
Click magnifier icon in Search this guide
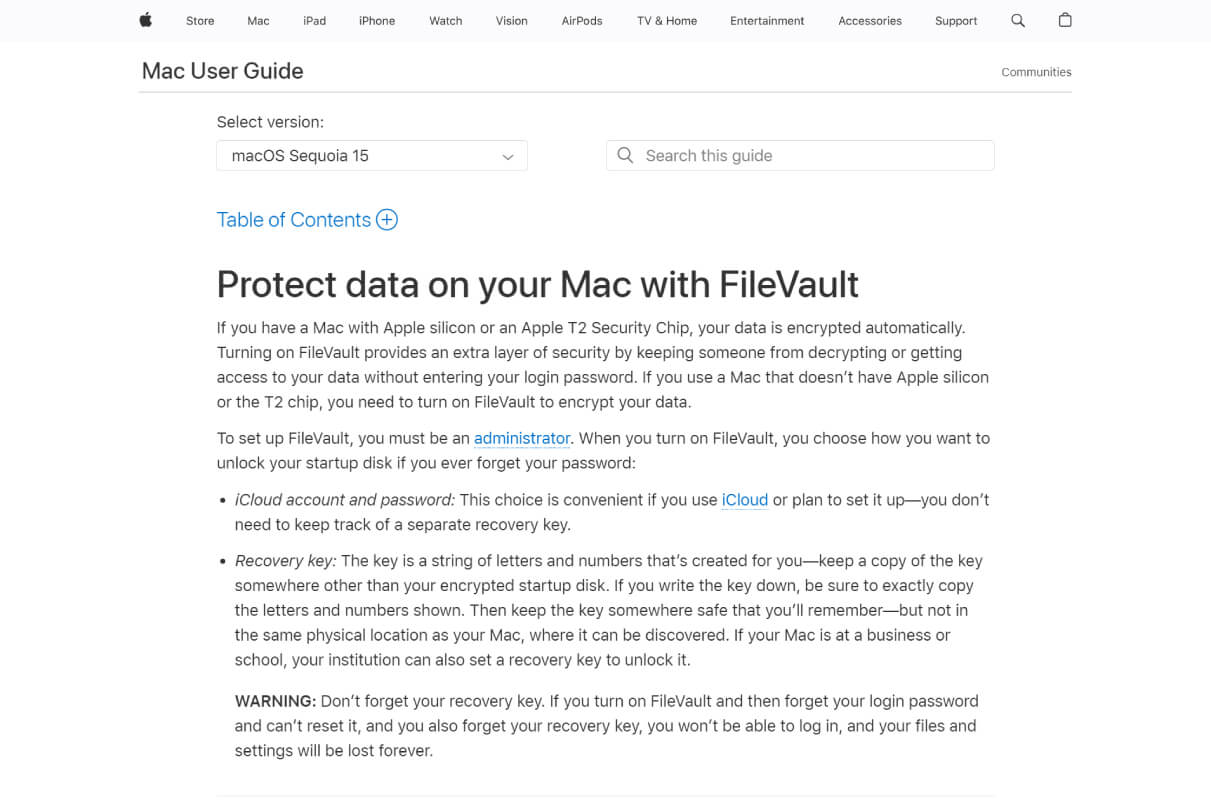(625, 155)
